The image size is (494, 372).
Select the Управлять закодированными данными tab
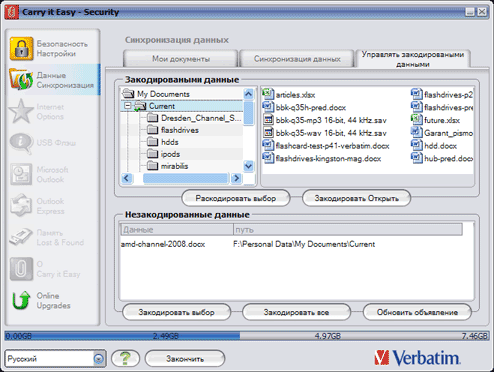pyautogui.click(x=413, y=59)
